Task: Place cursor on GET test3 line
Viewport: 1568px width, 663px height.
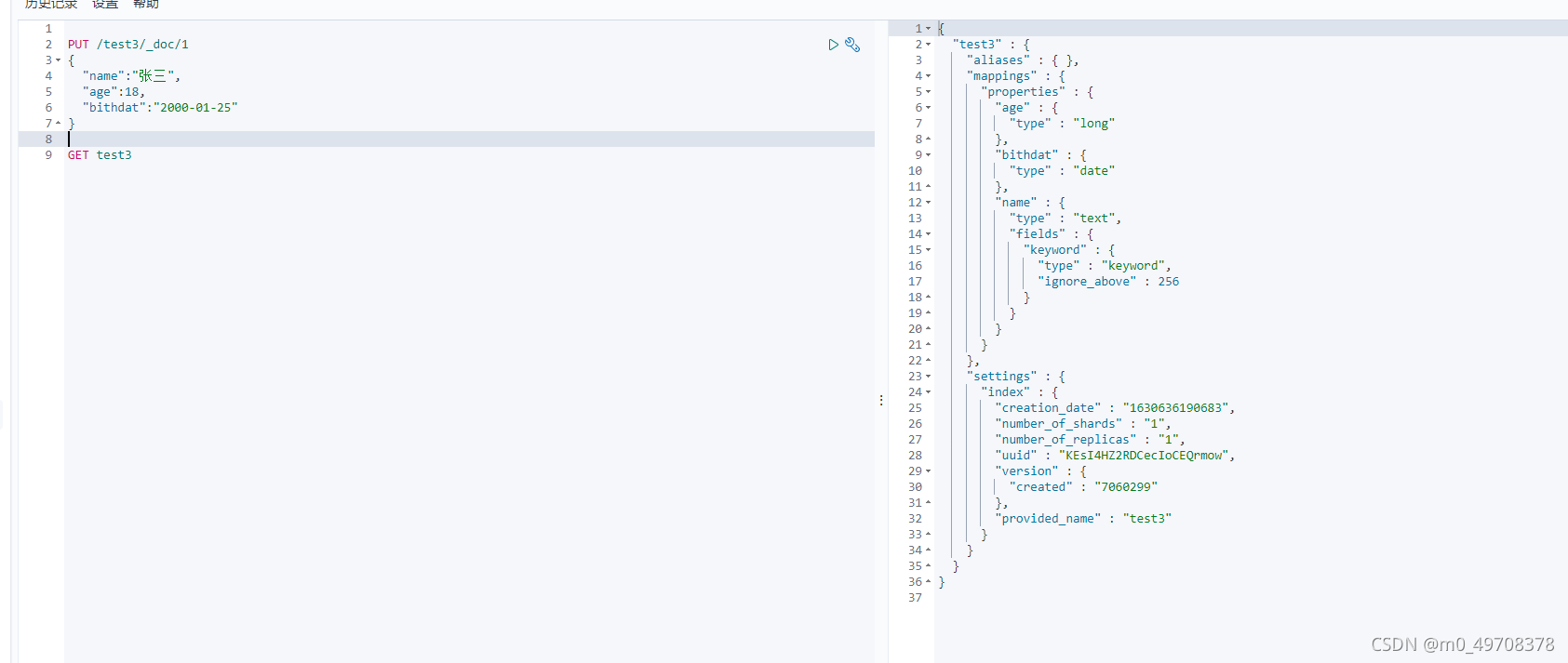Action: coord(100,155)
